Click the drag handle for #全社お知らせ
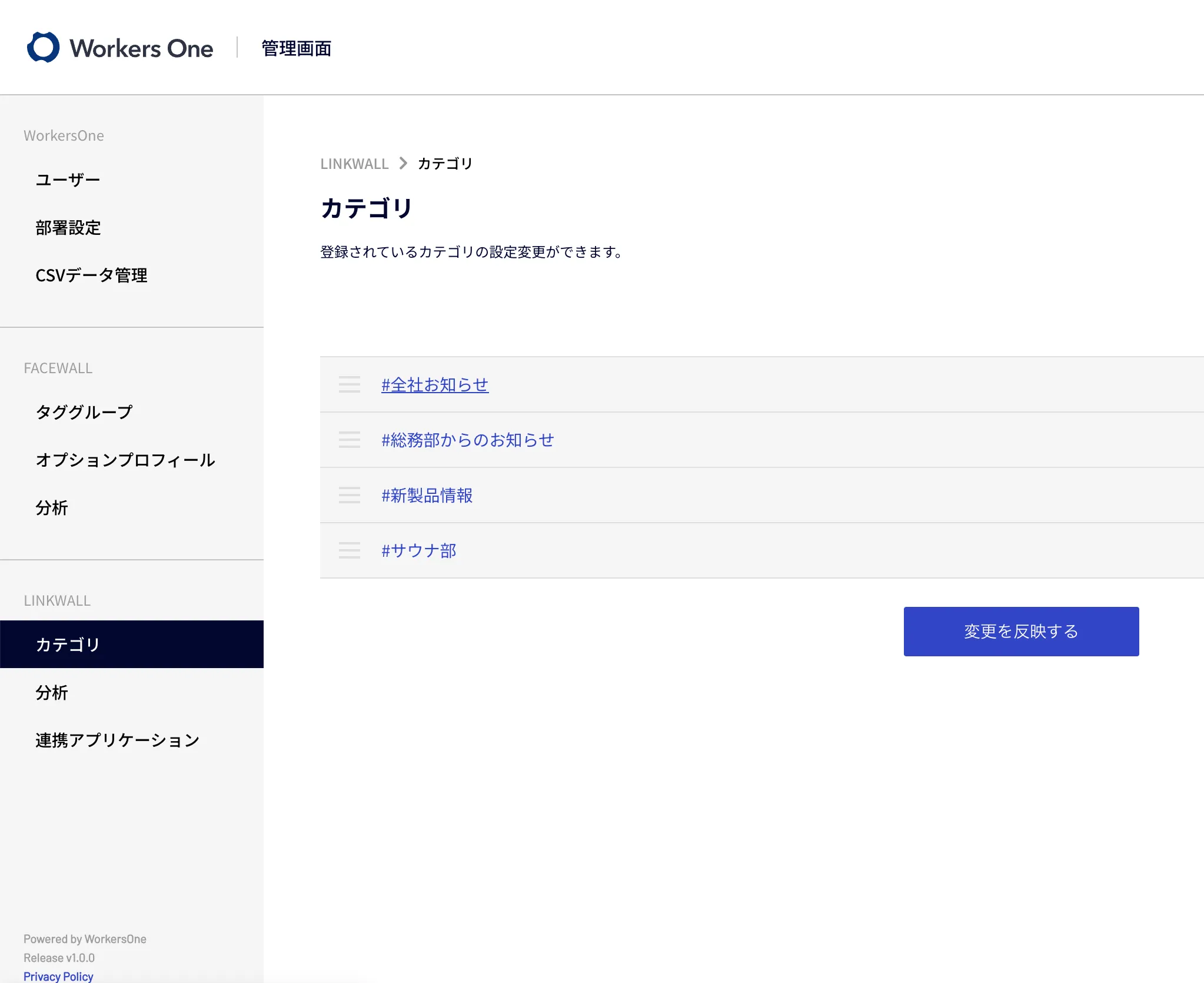1204x983 pixels. pyautogui.click(x=350, y=384)
